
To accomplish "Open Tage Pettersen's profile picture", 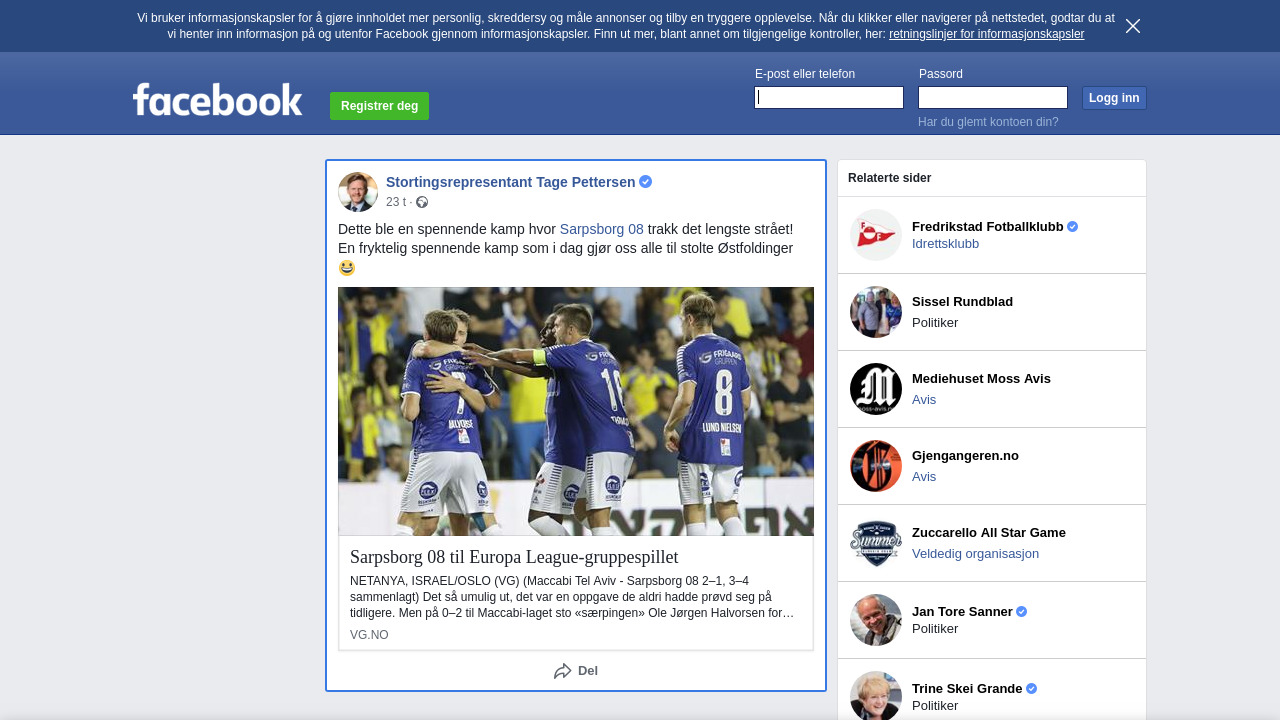I will [358, 192].
